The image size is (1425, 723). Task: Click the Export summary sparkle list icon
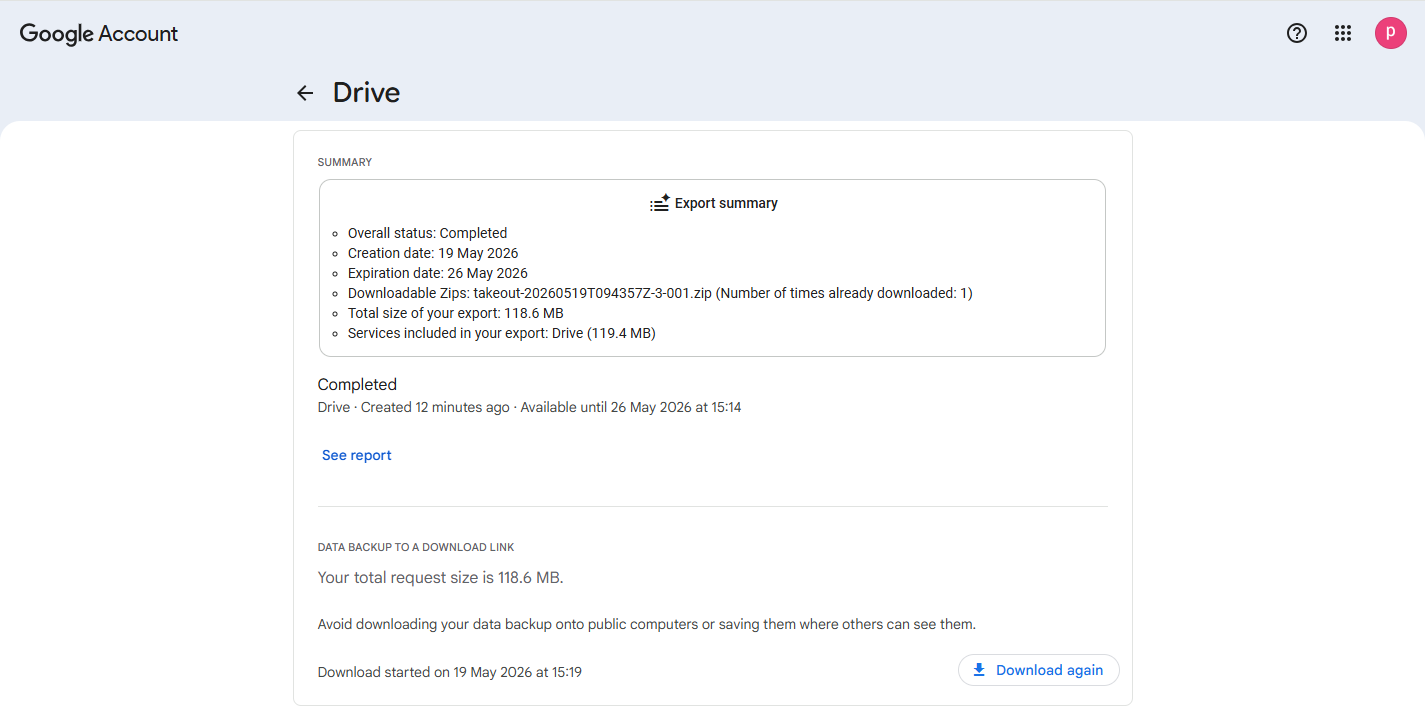click(660, 203)
